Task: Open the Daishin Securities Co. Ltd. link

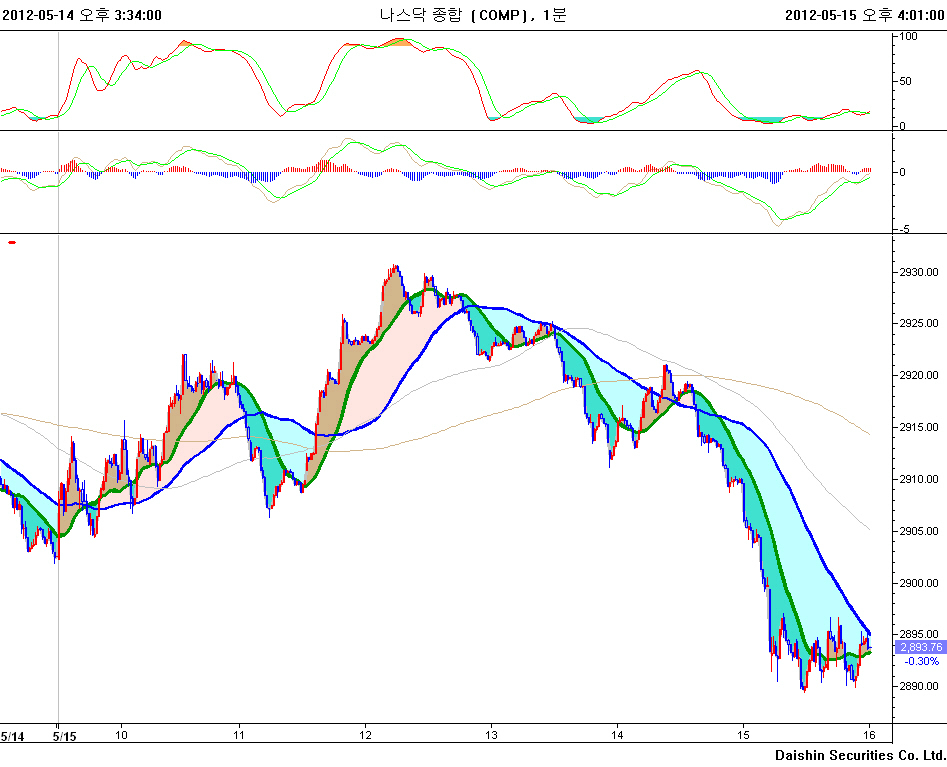Action: pos(859,754)
